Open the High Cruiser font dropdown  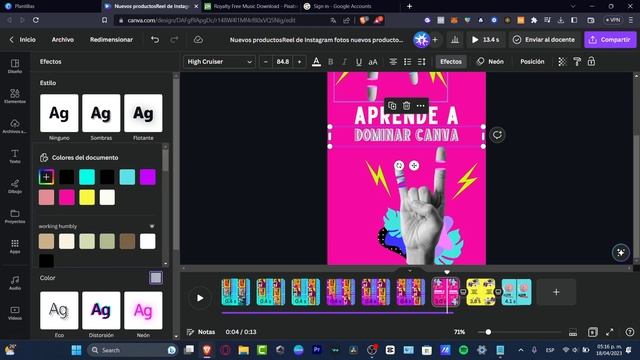point(219,62)
